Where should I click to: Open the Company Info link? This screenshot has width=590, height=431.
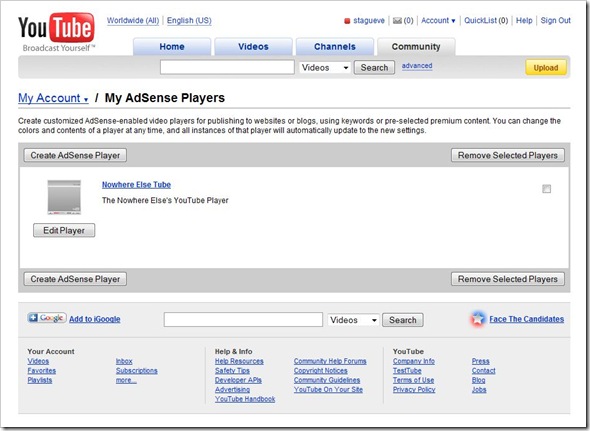click(414, 361)
